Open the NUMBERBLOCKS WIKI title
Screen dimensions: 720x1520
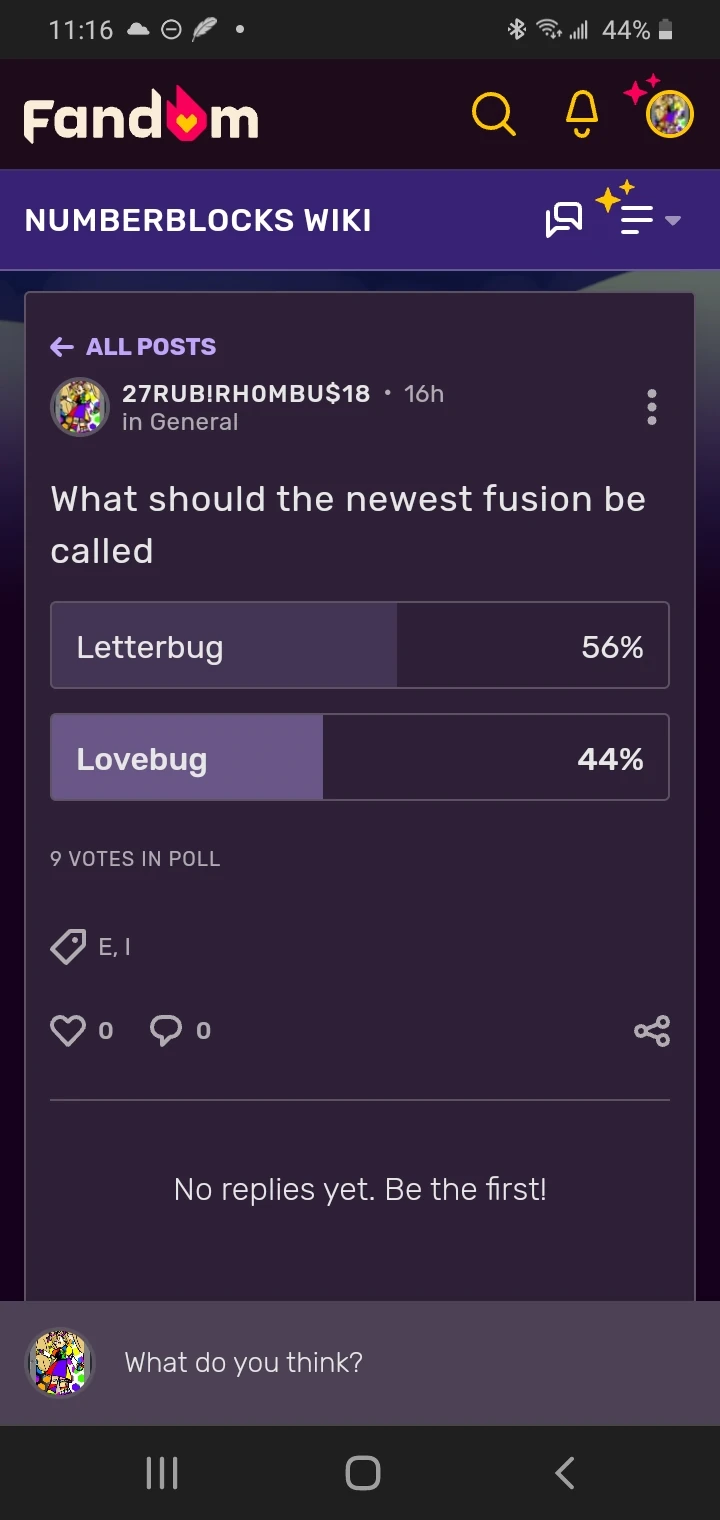[x=198, y=220]
